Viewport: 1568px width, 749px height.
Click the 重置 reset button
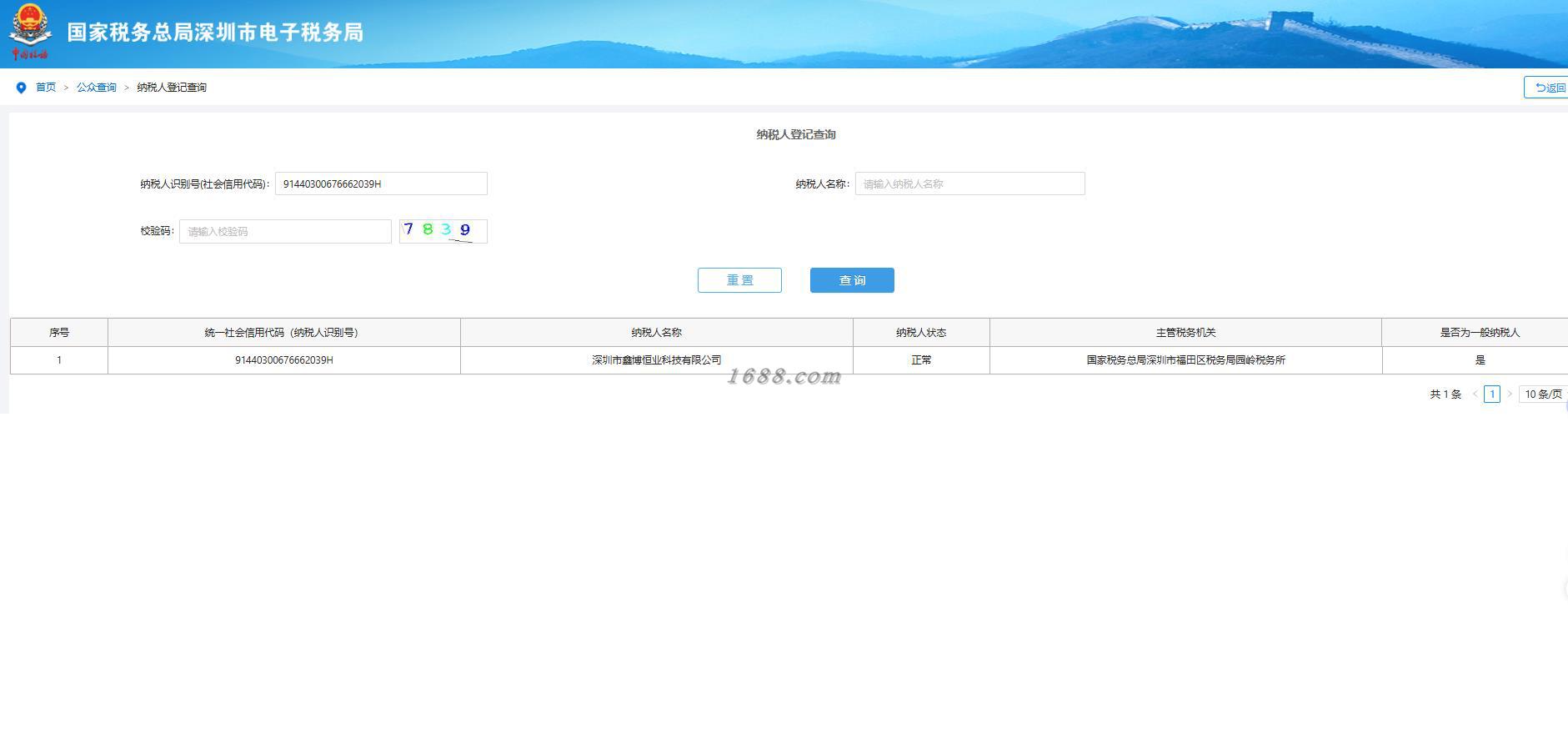click(x=739, y=280)
